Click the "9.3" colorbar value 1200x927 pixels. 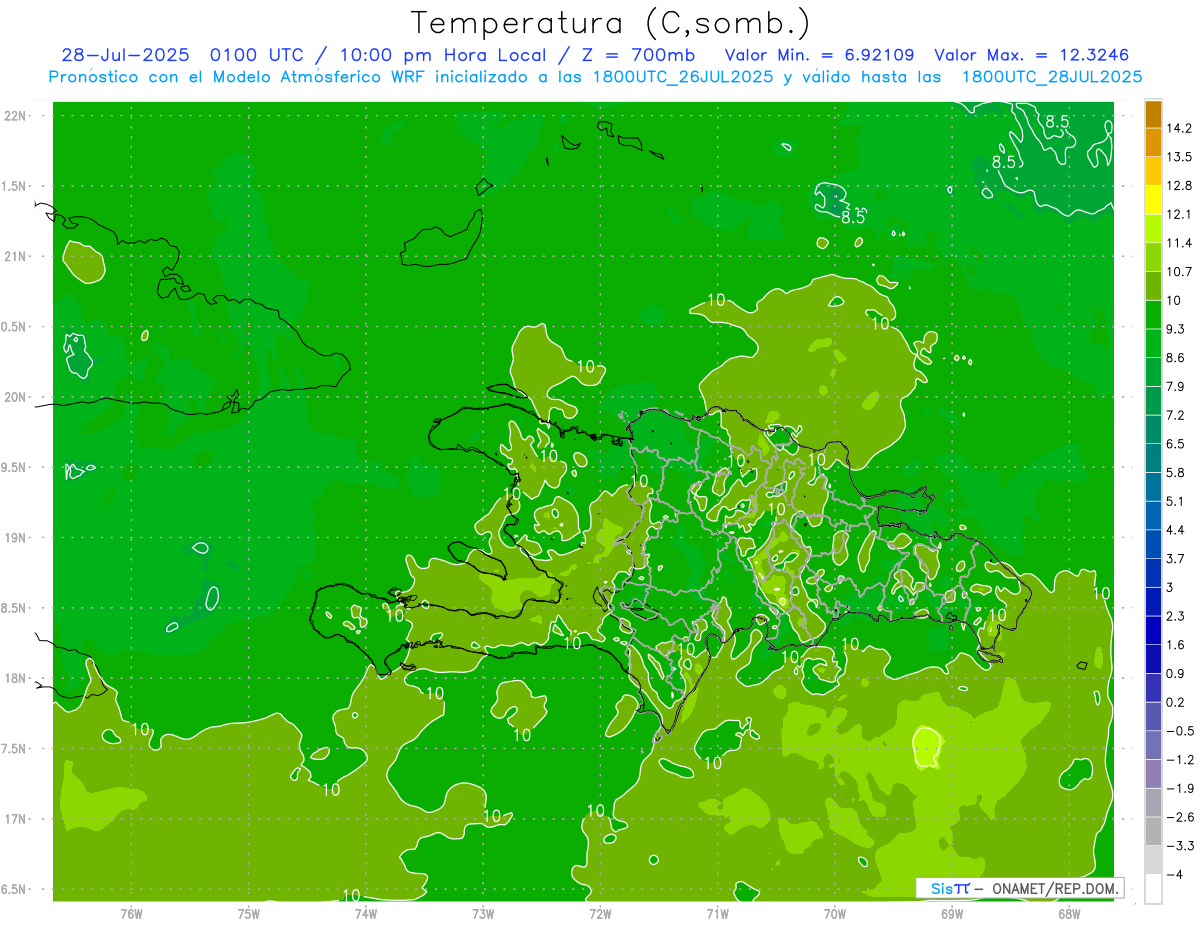point(1176,329)
